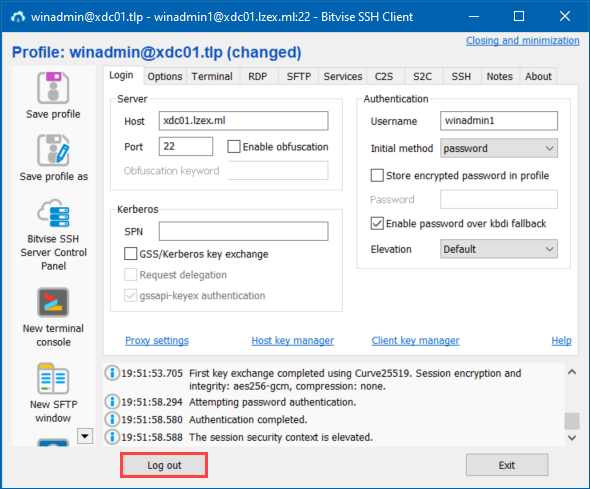590x489 pixels.
Task: Click the Bitvise app icon in title bar
Action: click(18, 17)
